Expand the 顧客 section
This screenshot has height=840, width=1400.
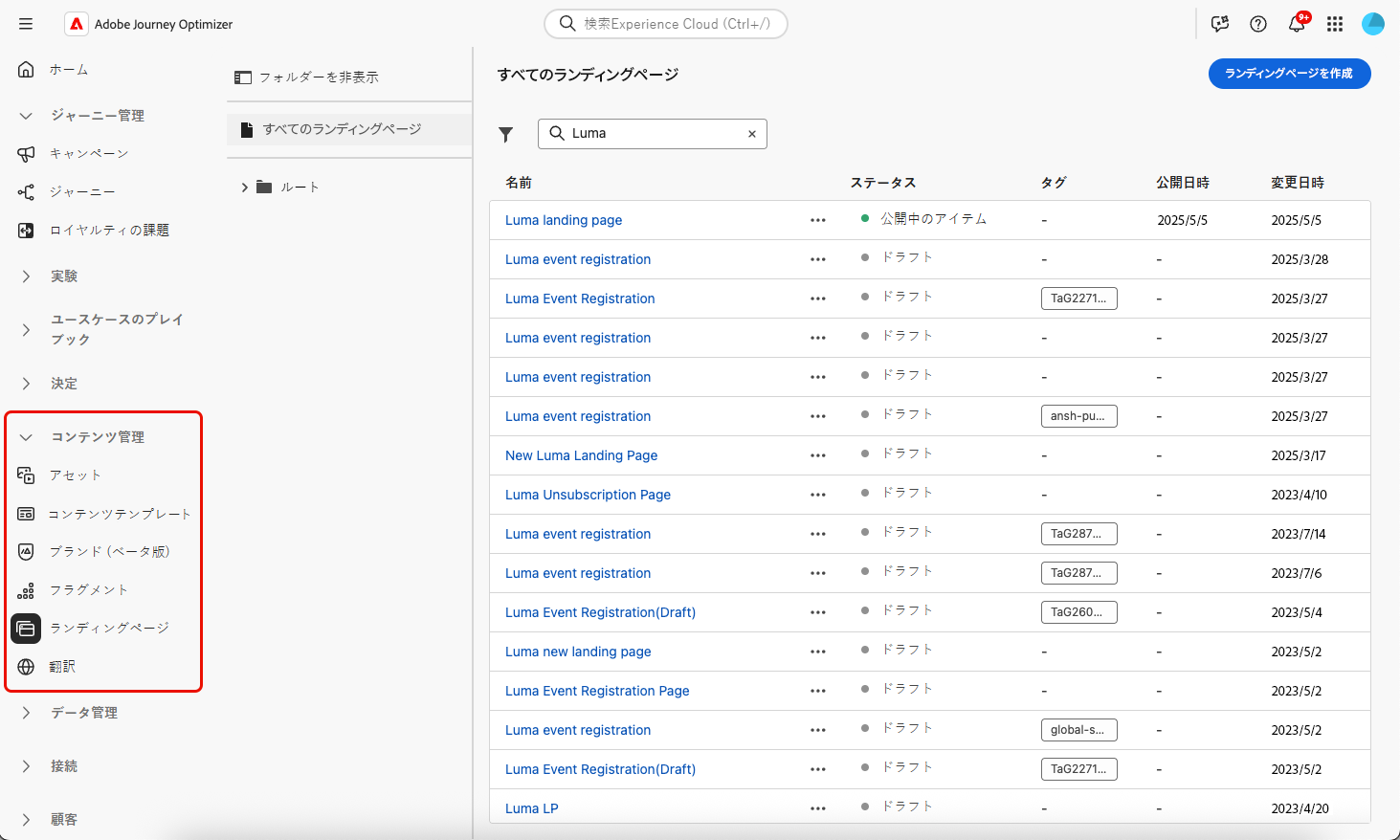point(26,820)
